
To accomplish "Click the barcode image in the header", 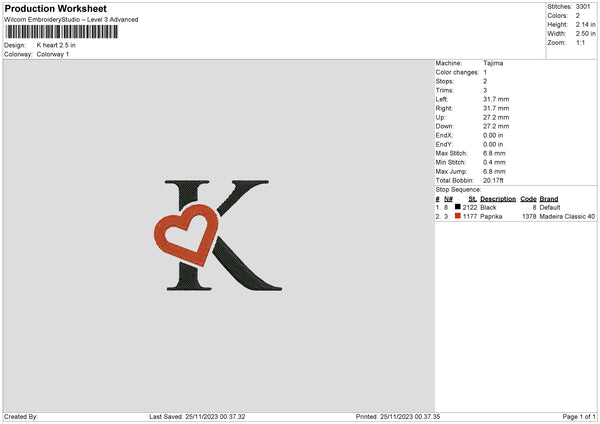I will click(62, 32).
